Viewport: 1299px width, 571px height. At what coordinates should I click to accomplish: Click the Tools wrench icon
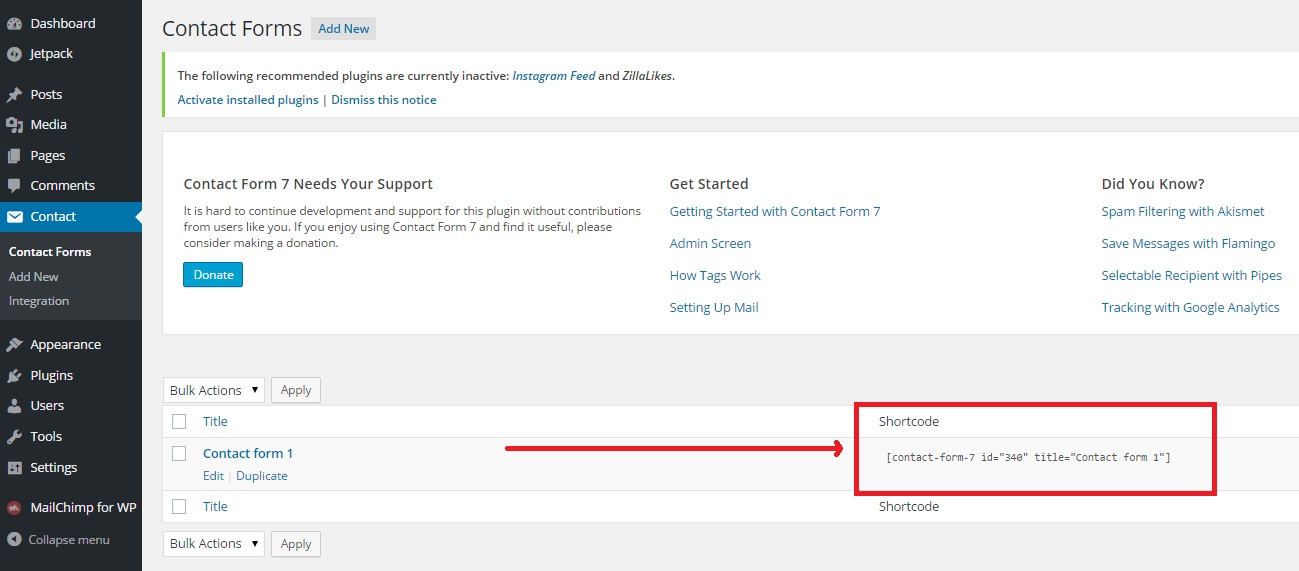[x=14, y=437]
